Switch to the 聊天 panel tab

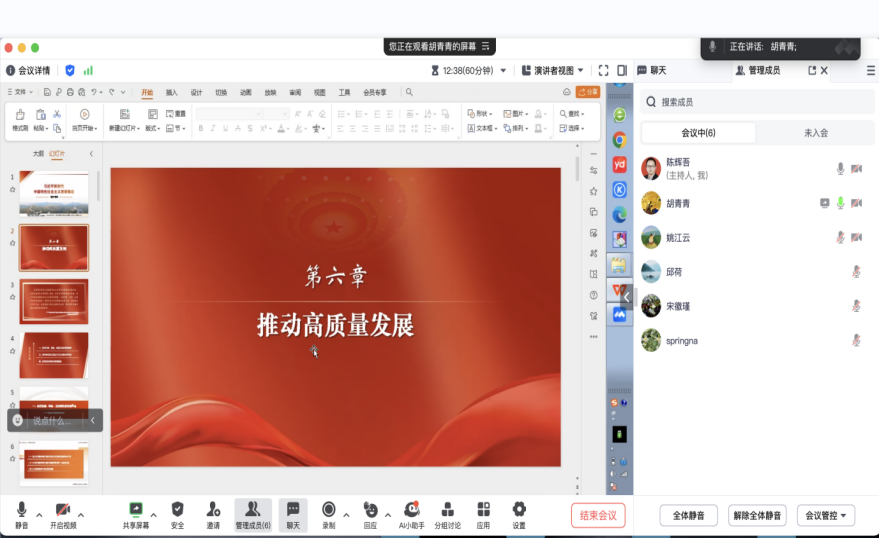click(652, 71)
